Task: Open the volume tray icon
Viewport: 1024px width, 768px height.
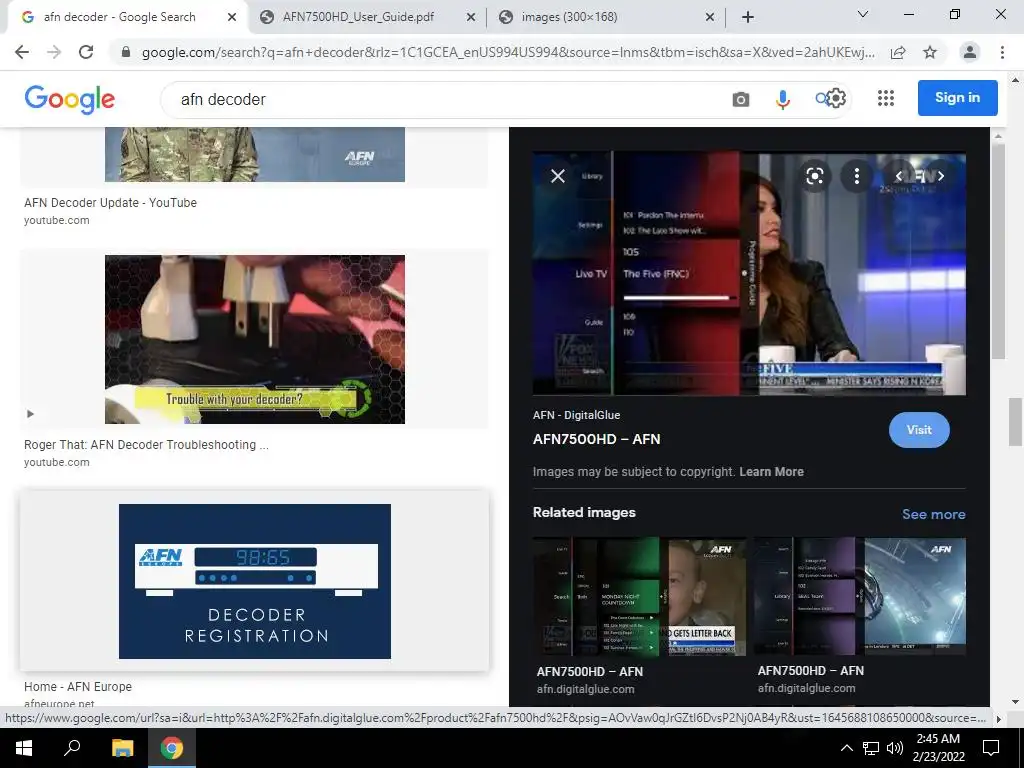Action: (x=895, y=748)
